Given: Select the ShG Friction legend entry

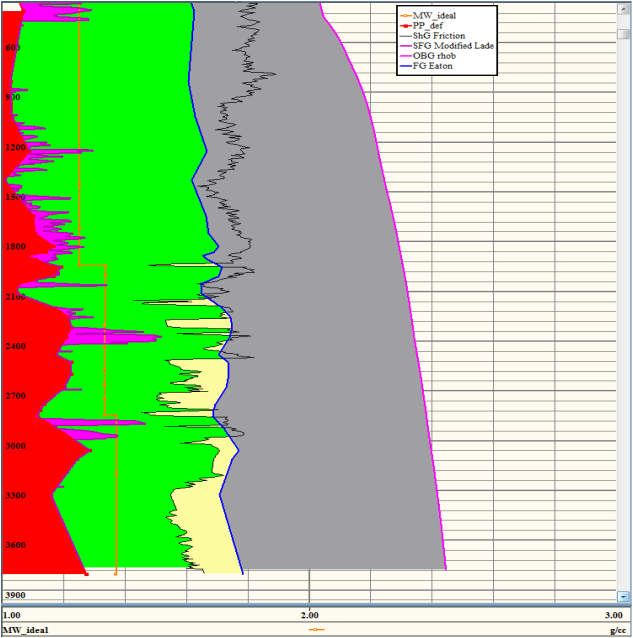Looking at the screenshot, I should tap(445, 36).
